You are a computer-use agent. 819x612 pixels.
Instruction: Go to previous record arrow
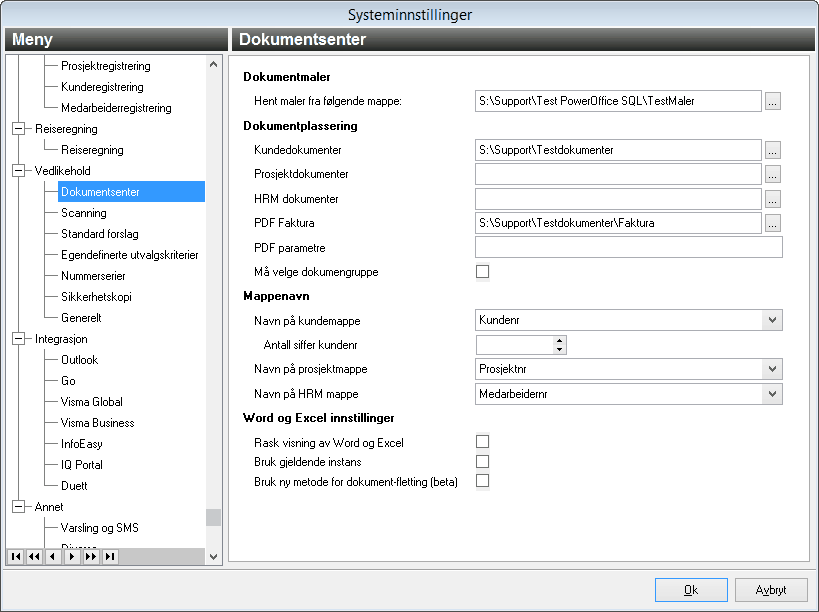click(53, 557)
